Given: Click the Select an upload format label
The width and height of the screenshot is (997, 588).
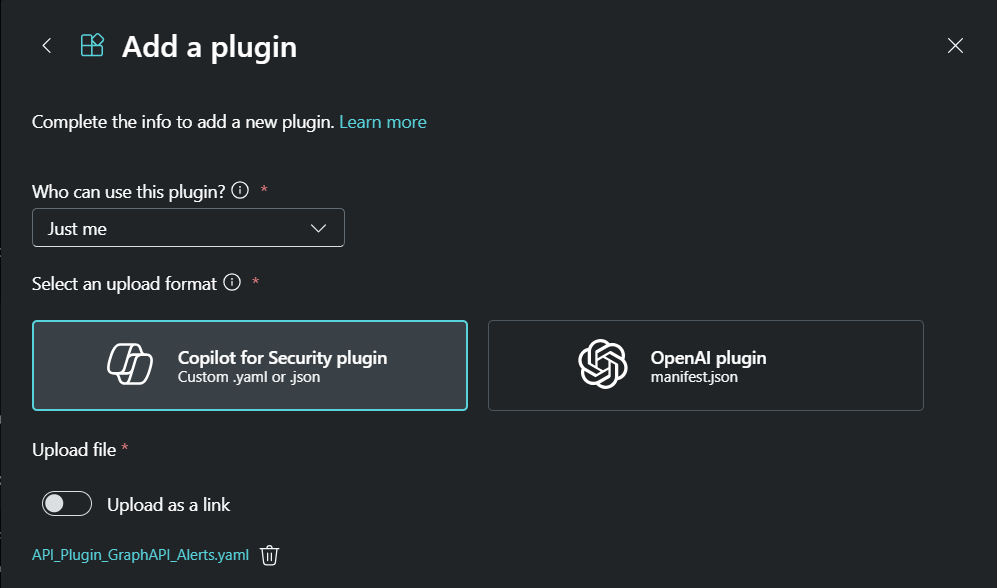Looking at the screenshot, I should (124, 284).
